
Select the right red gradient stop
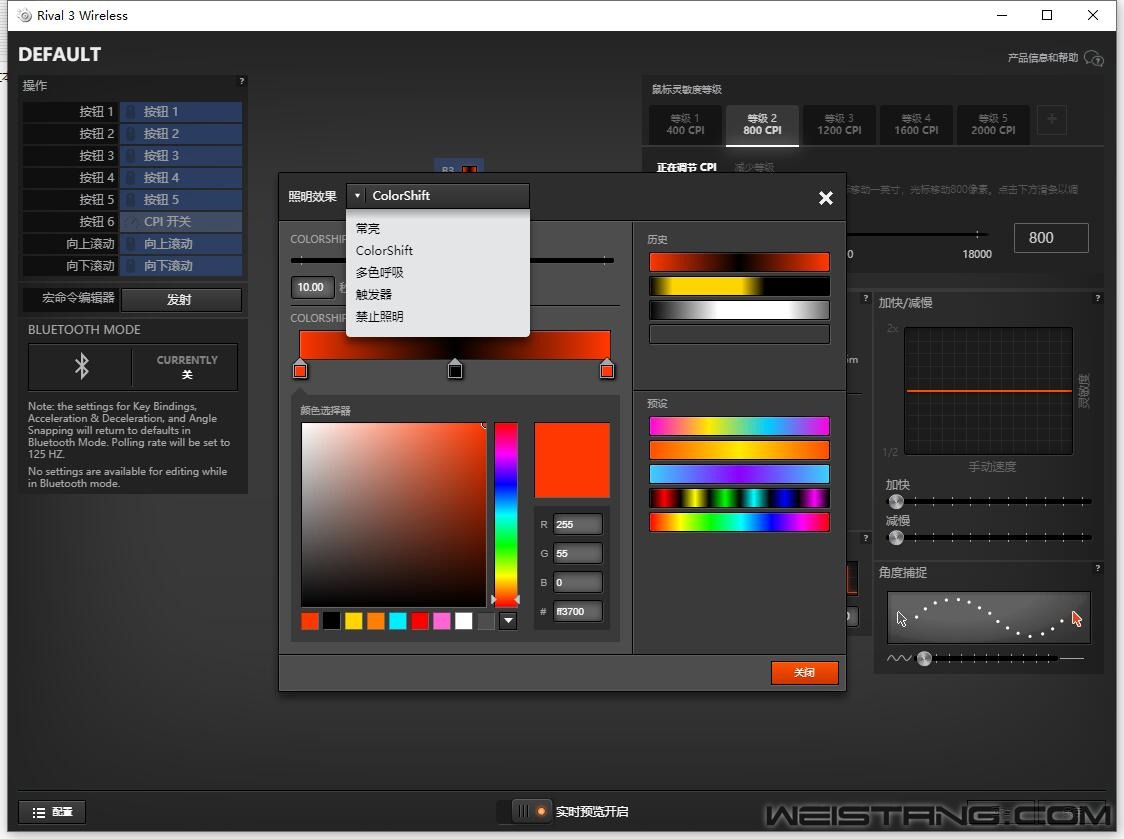tap(607, 370)
